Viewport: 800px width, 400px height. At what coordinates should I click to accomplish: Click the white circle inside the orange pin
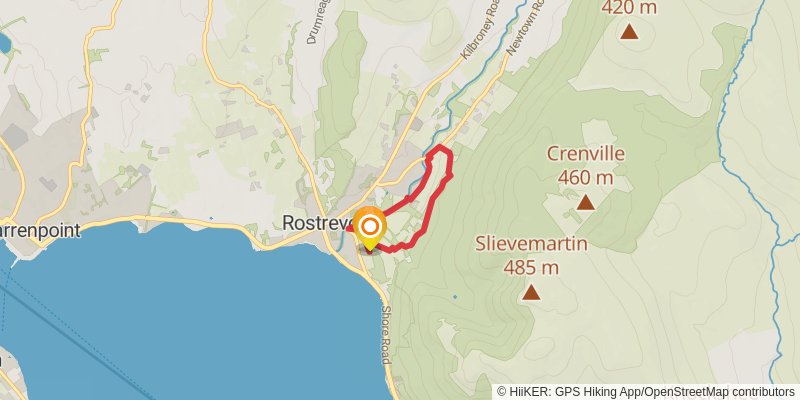(x=369, y=226)
